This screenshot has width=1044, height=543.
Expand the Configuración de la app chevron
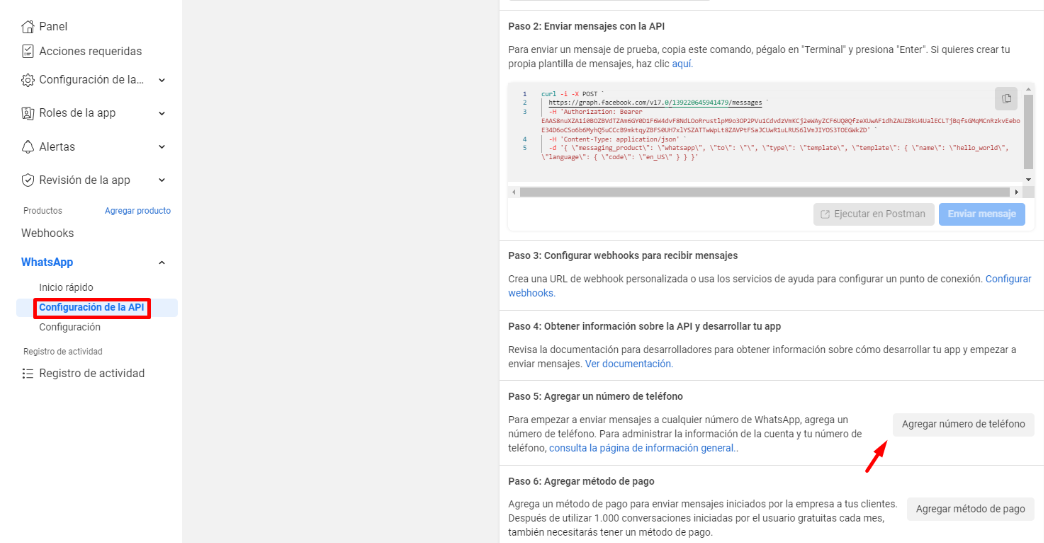tap(162, 80)
